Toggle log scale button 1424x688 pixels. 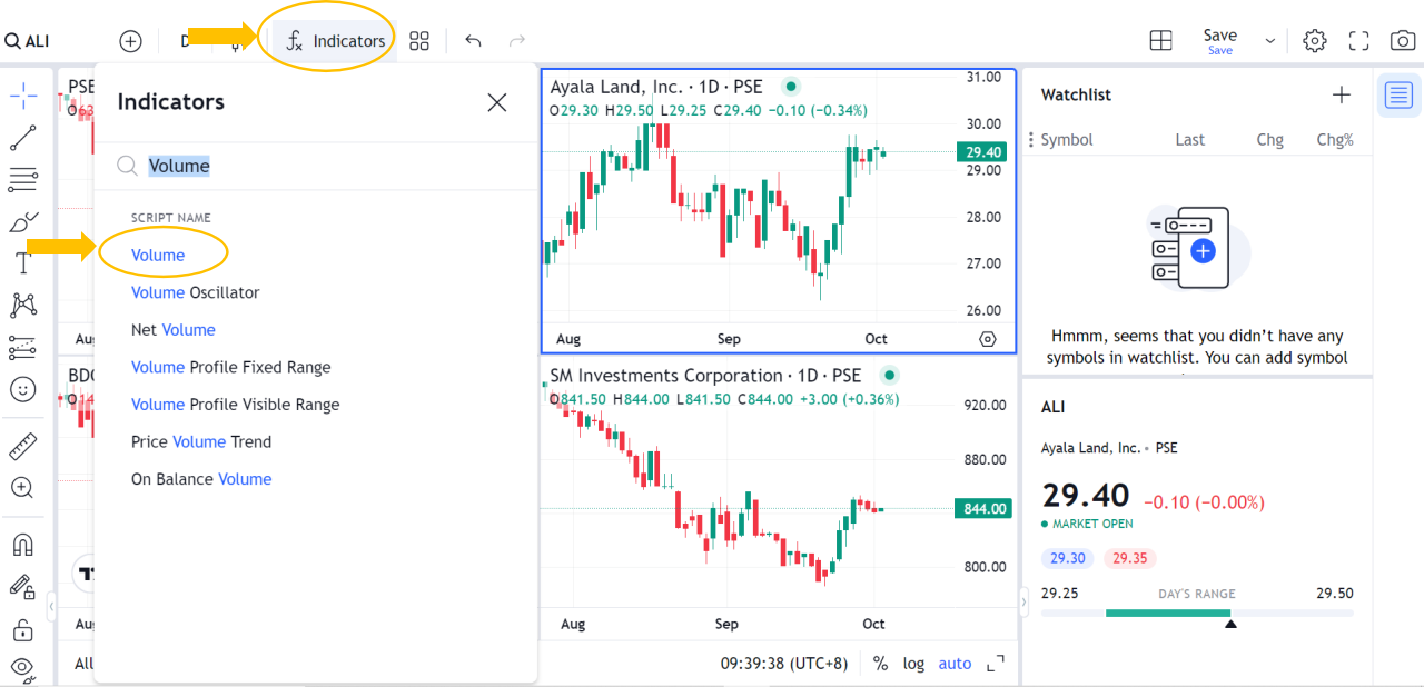tap(913, 663)
